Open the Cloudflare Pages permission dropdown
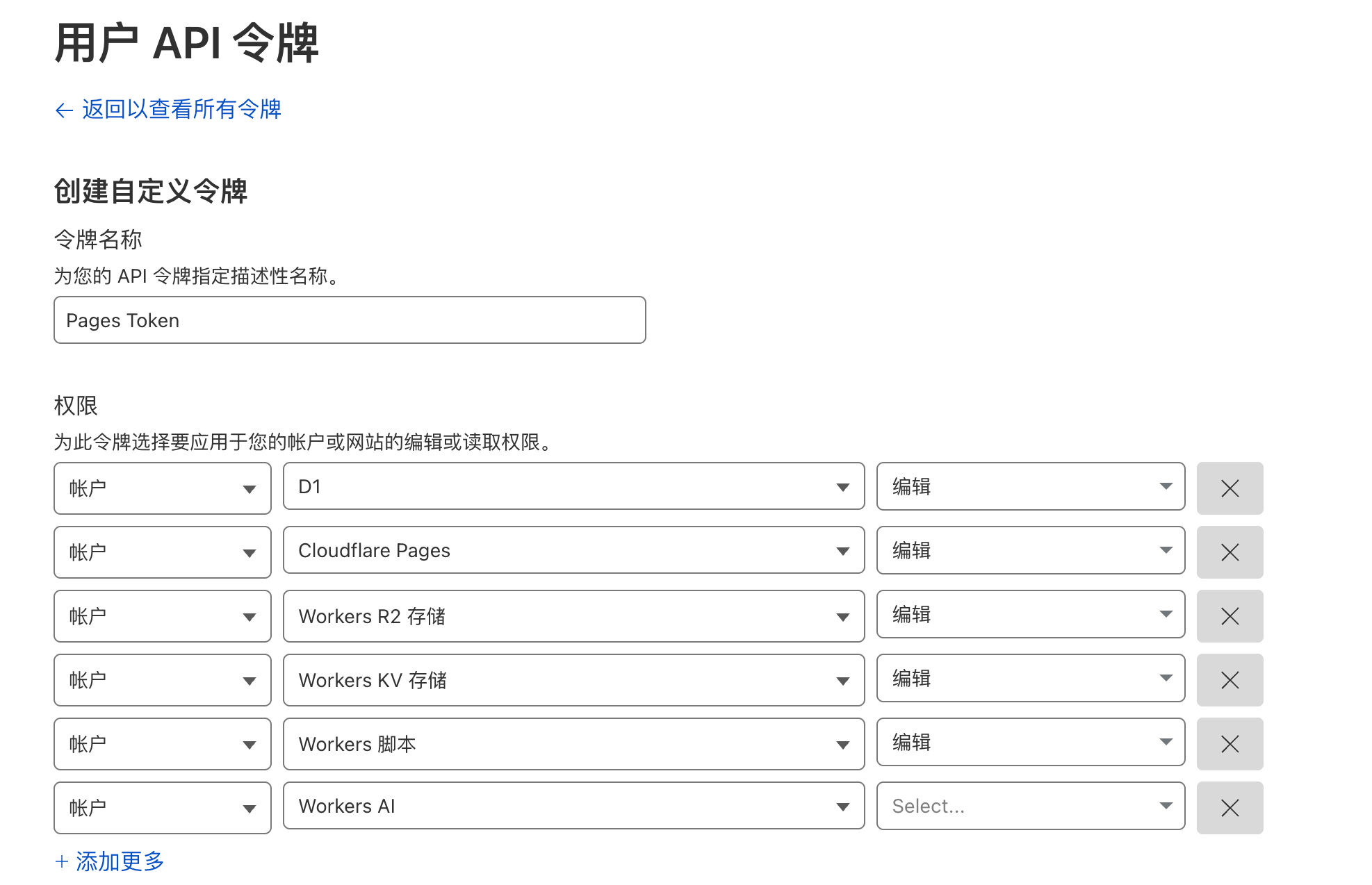This screenshot has height=885, width=1372. [573, 550]
